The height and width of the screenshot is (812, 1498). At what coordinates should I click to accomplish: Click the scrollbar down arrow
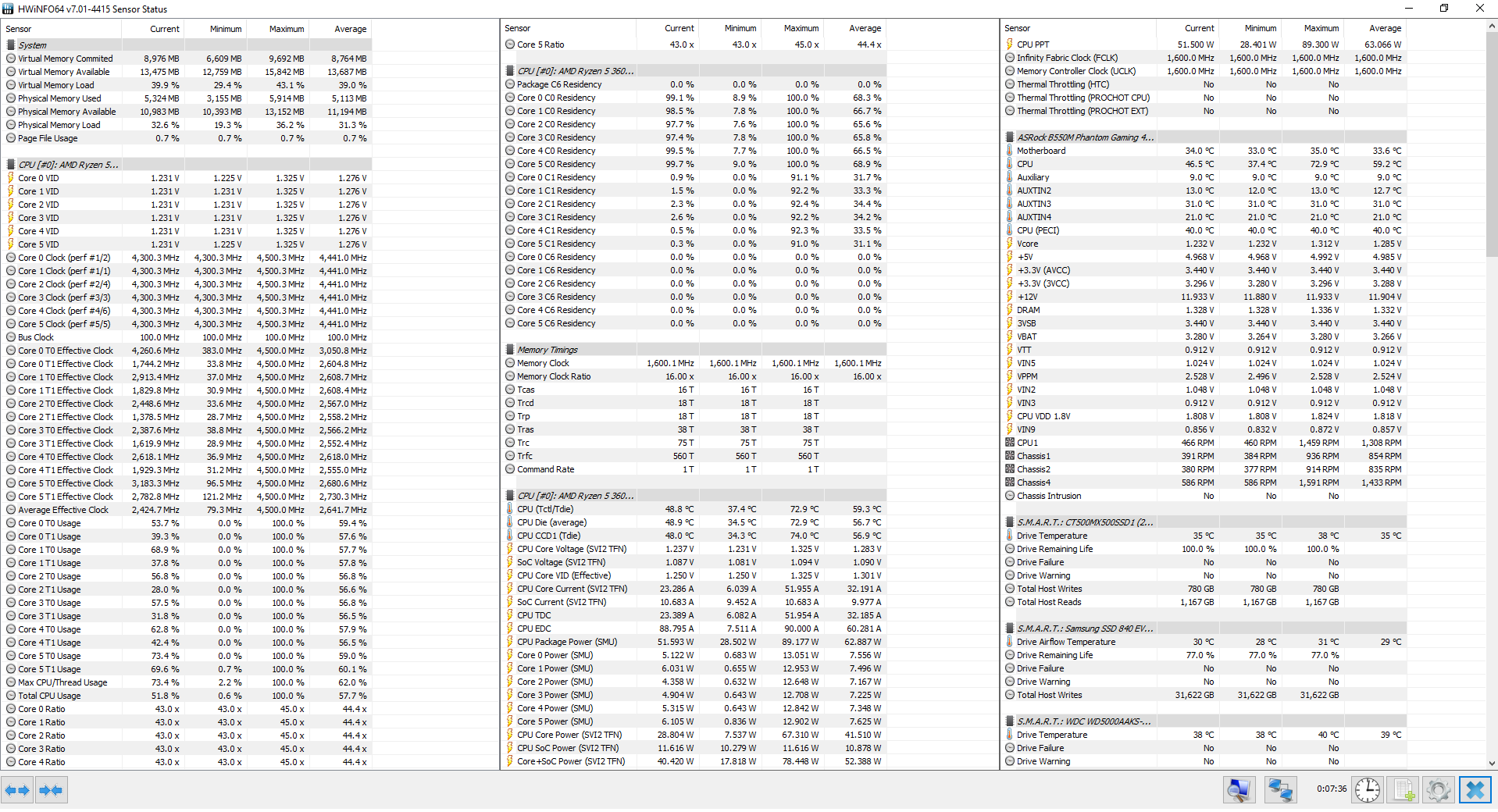pyautogui.click(x=1492, y=764)
